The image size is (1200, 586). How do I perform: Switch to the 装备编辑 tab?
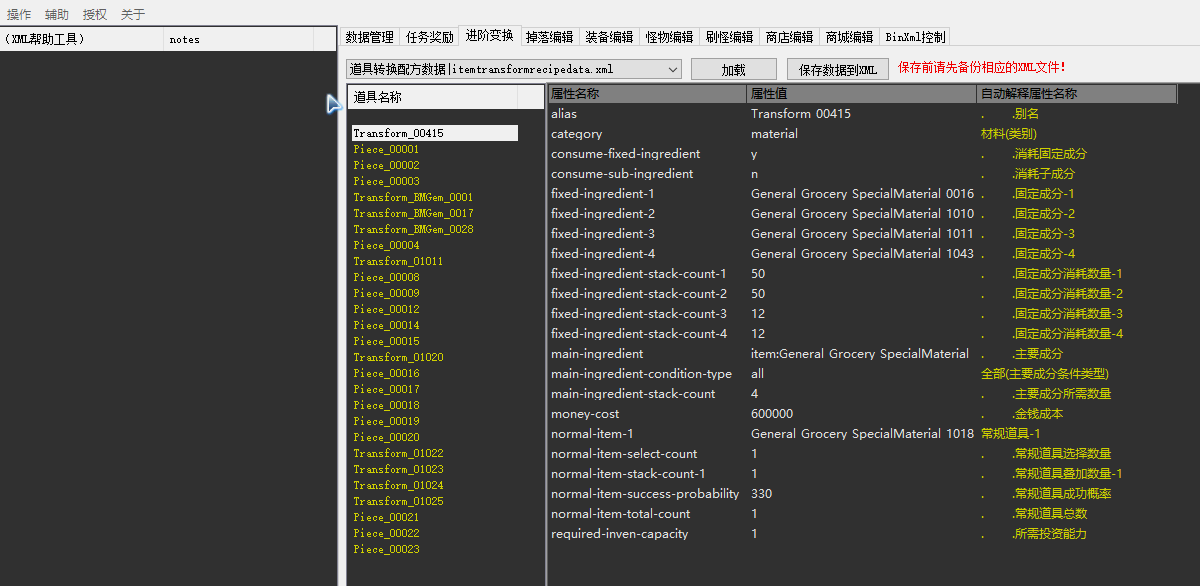coord(609,37)
